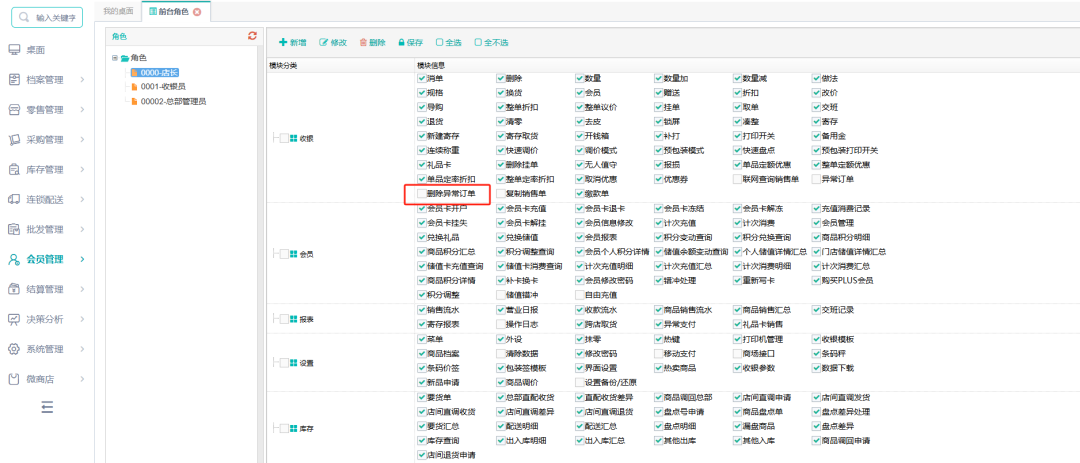Viewport: 1080px width, 463px height.
Task: Click the 会员管理 person icon
Action: click(x=14, y=259)
